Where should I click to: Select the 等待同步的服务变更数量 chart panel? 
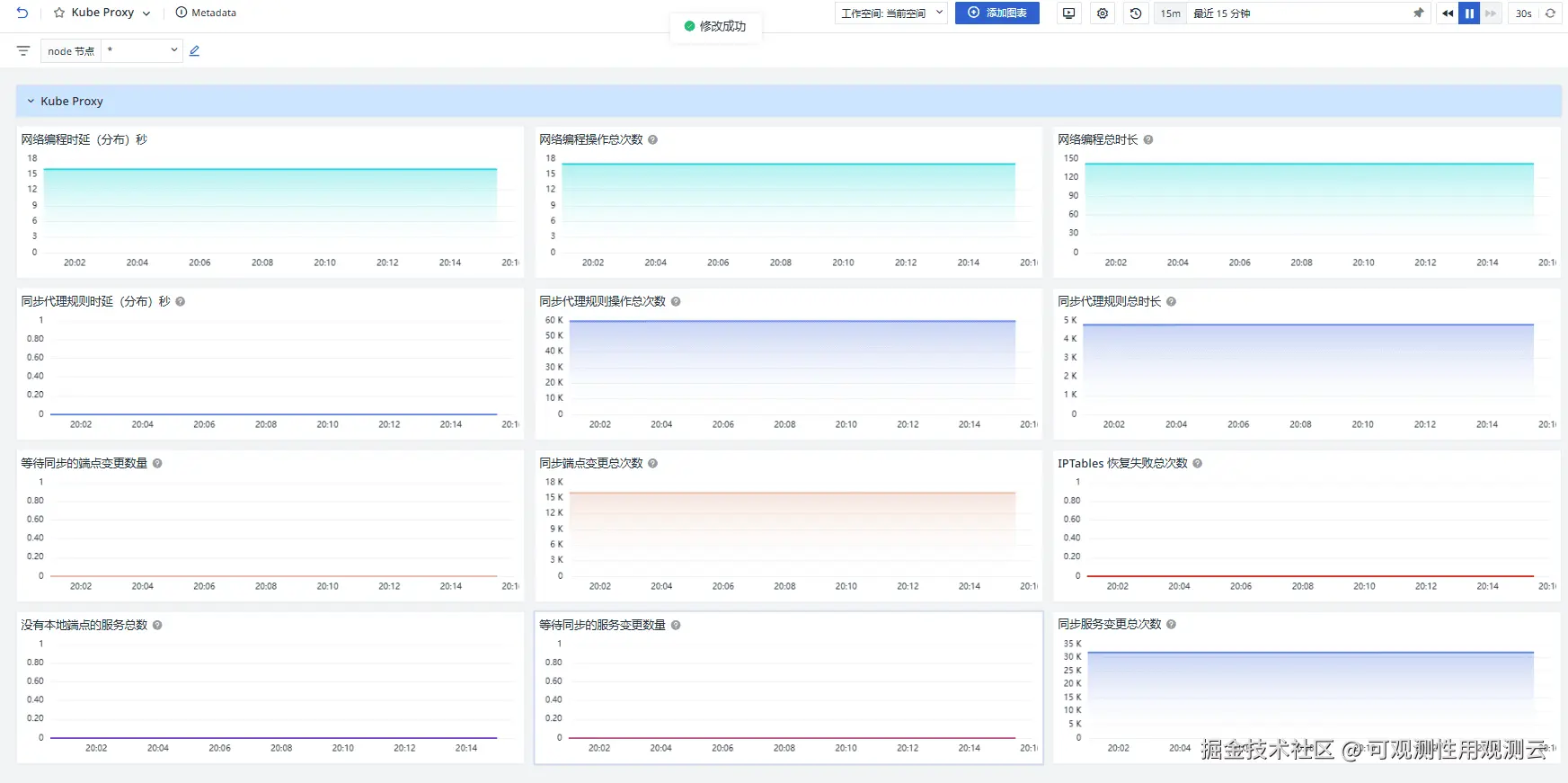[x=788, y=688]
